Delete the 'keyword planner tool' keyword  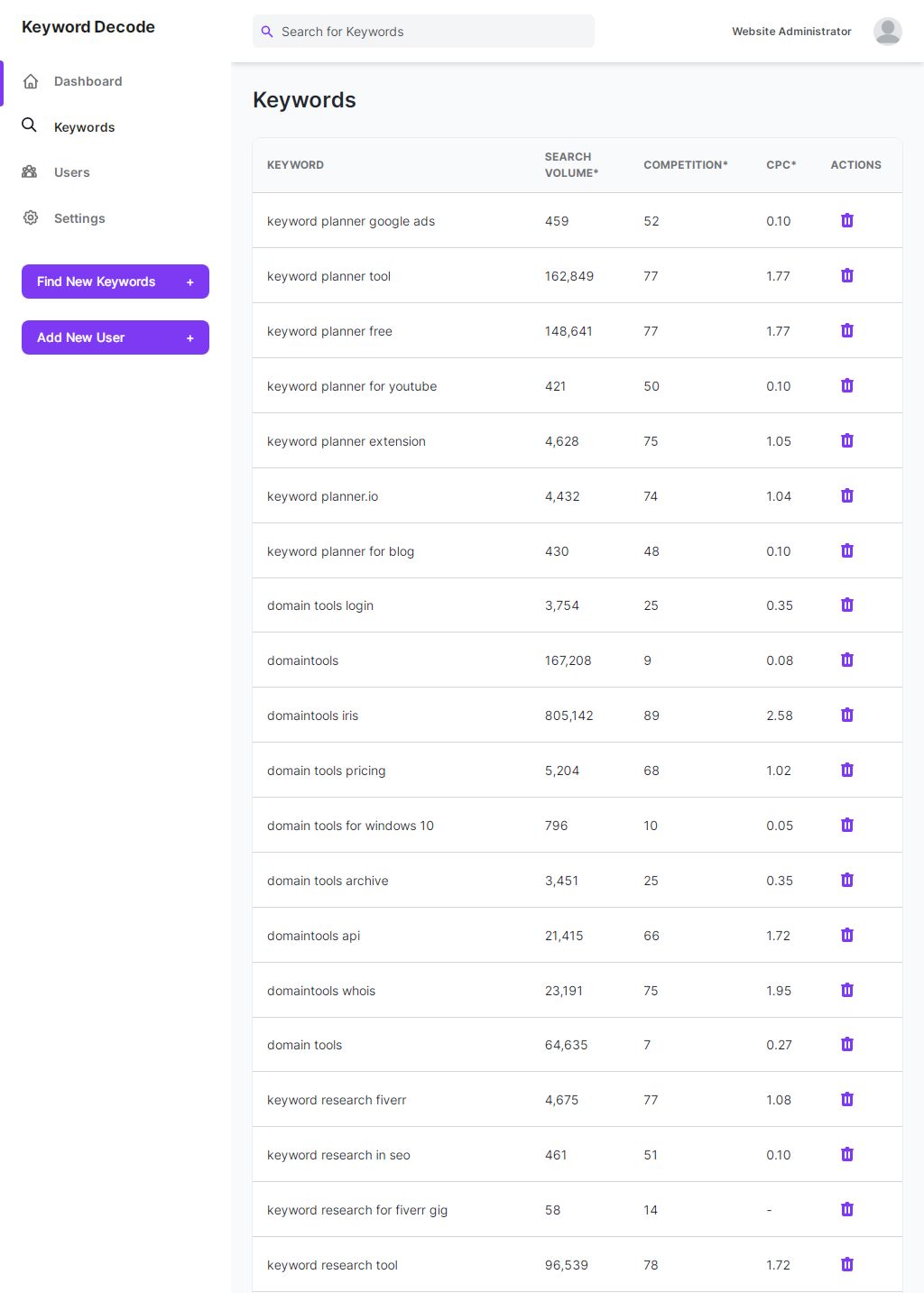coord(847,276)
